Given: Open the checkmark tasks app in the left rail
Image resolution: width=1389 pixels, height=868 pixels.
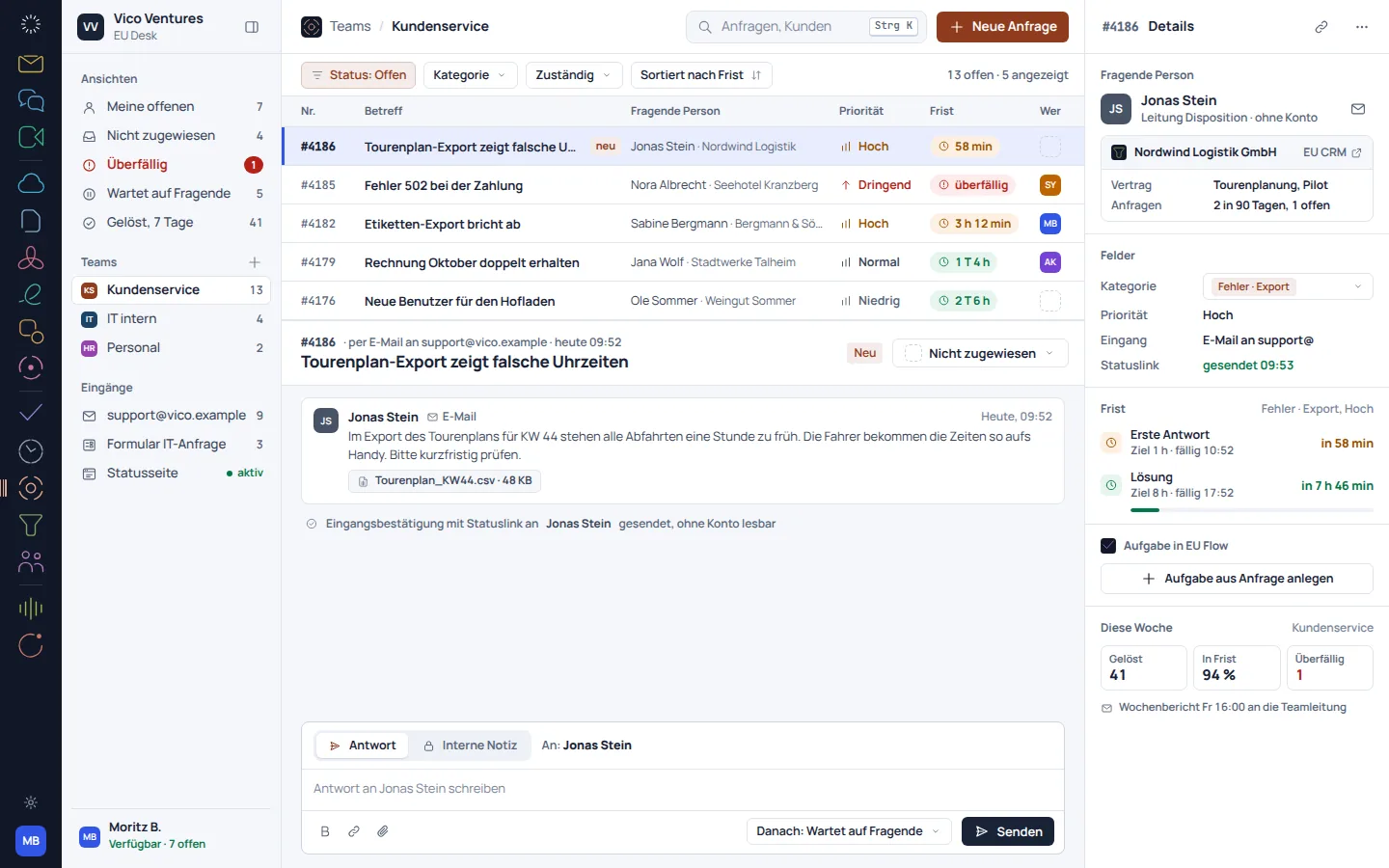Looking at the screenshot, I should pyautogui.click(x=31, y=413).
